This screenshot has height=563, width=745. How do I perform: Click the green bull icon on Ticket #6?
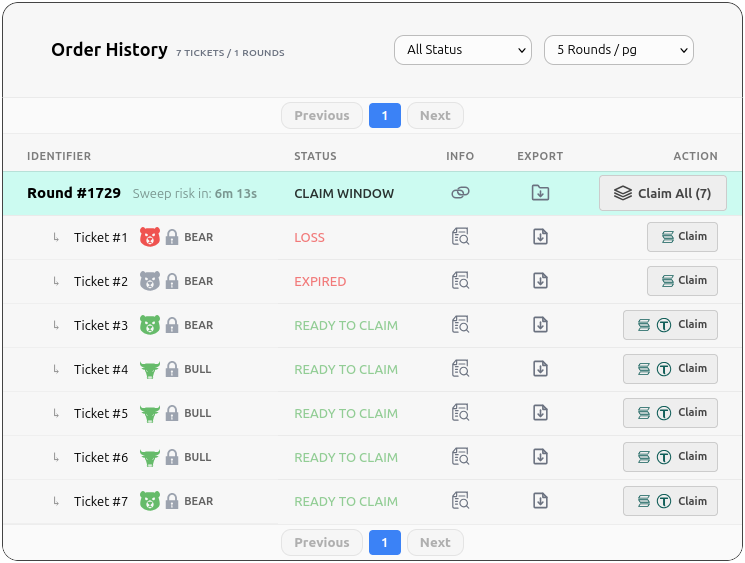point(150,458)
